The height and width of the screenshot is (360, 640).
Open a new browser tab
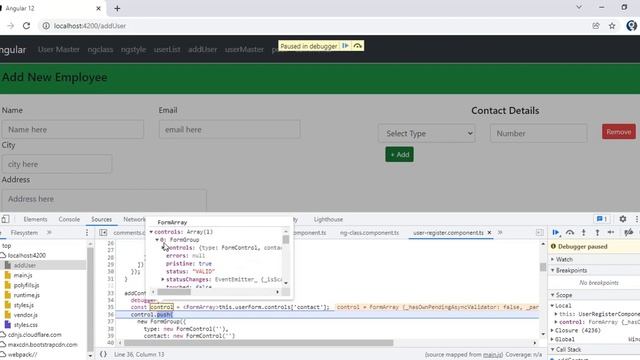pos(117,8)
